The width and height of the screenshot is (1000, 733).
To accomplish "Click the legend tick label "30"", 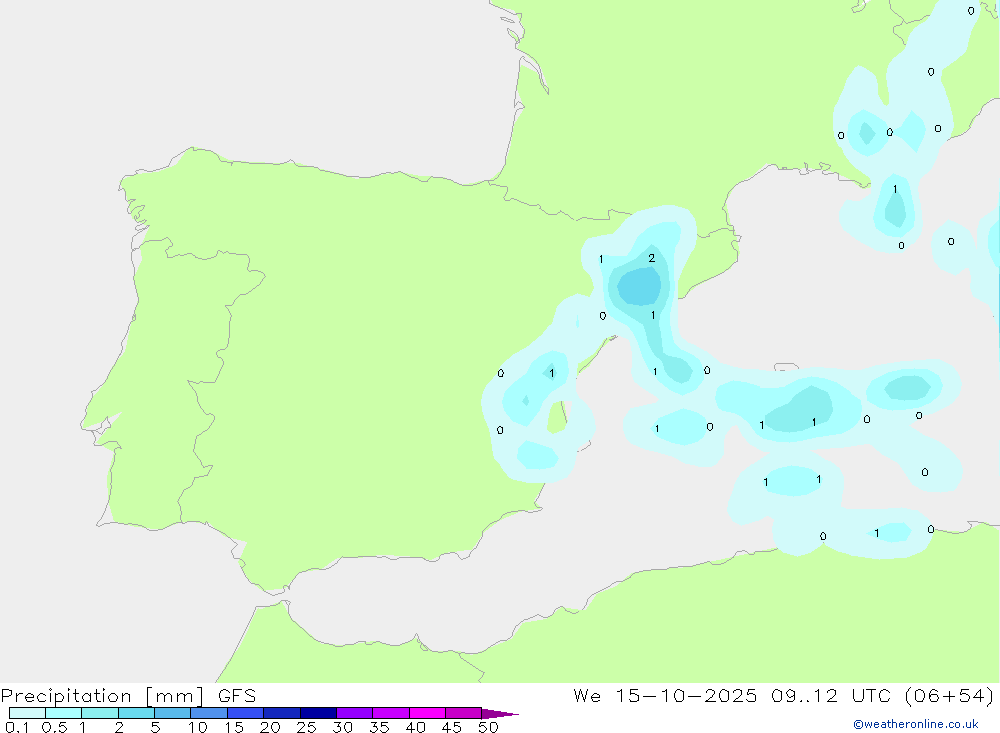I will click(342, 727).
